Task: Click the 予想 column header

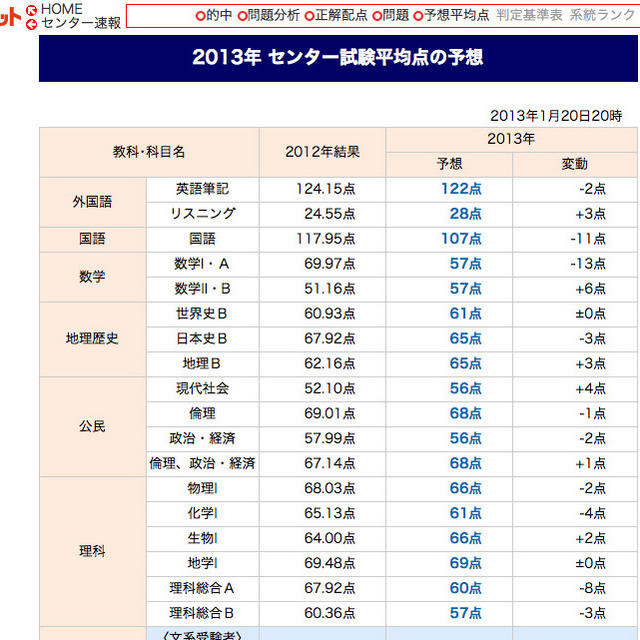Action: [449, 164]
